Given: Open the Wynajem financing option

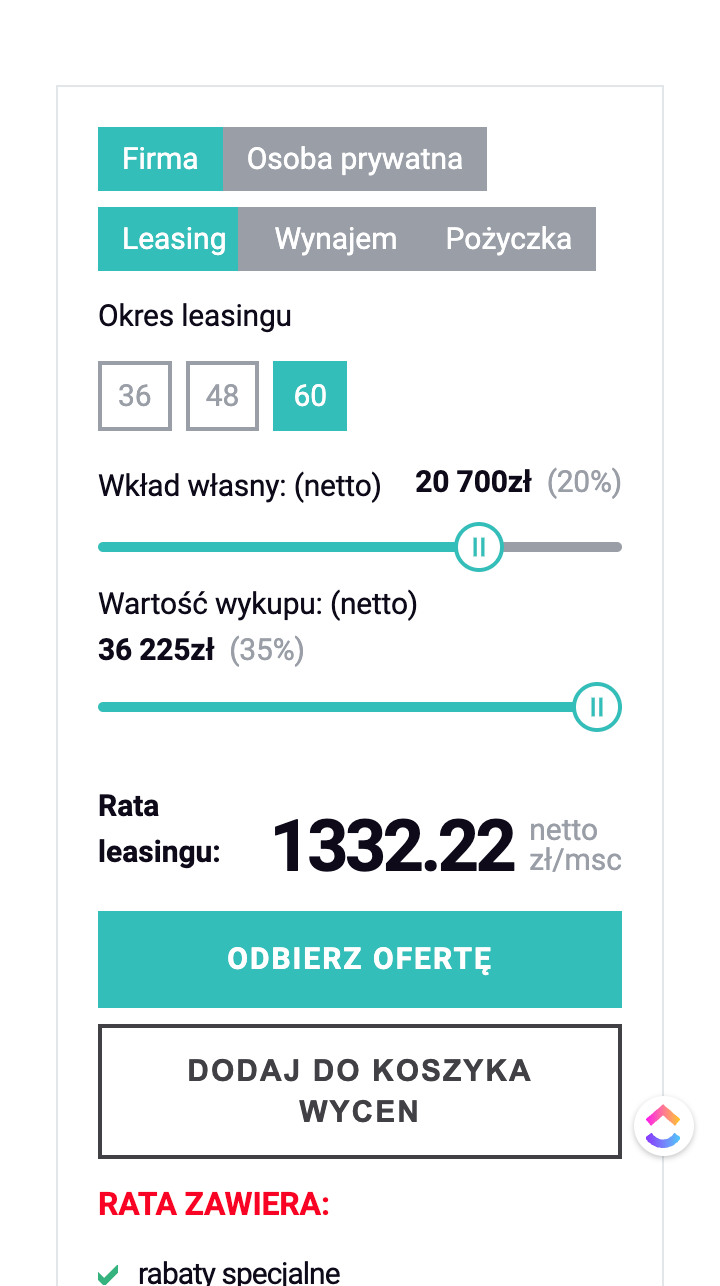Looking at the screenshot, I should [335, 239].
